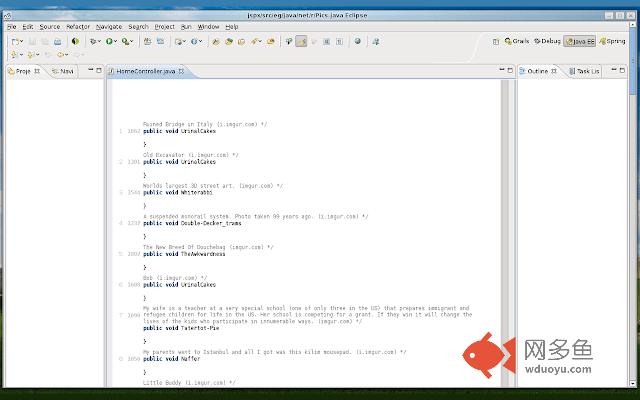The height and width of the screenshot is (400, 640).
Task: Click the 'Ruined Bridge in Italy' comment line
Action: tap(205, 124)
